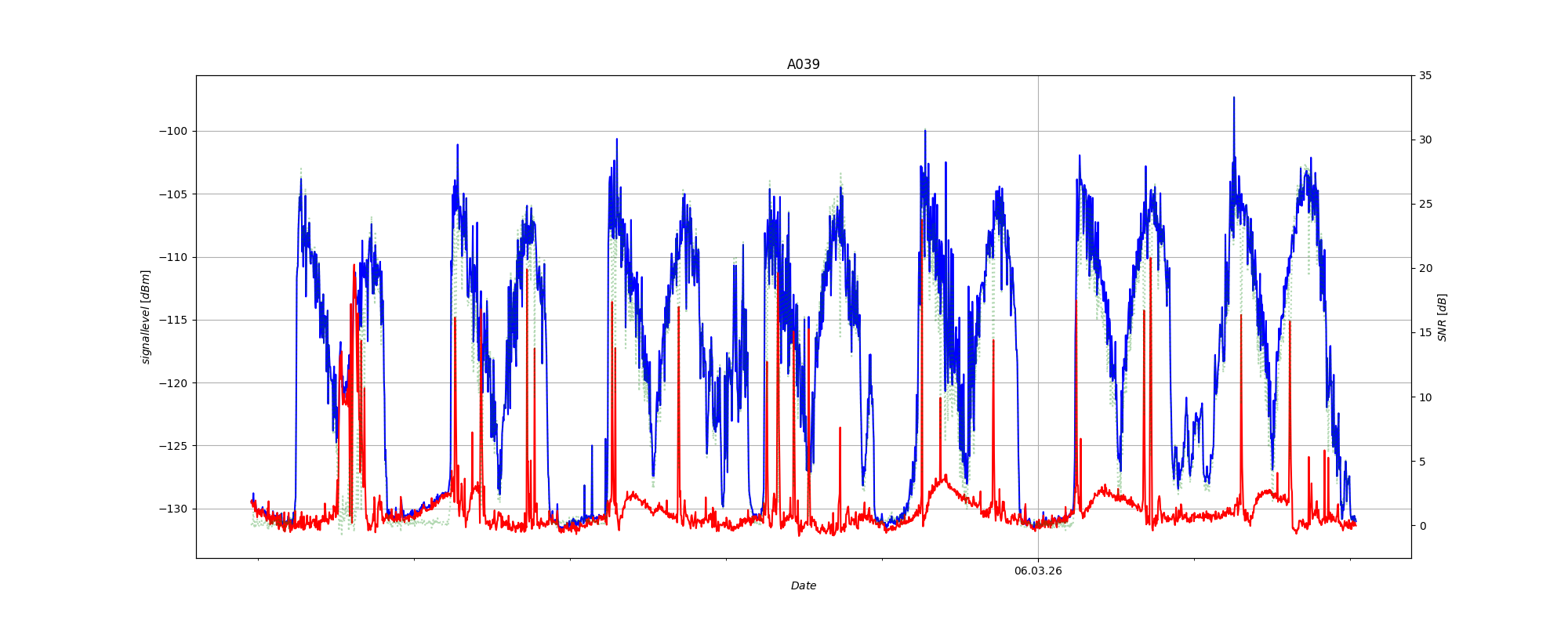Click the 0 tick on right axis
Image resolution: width=1568 pixels, height=627 pixels.
[x=1421, y=526]
